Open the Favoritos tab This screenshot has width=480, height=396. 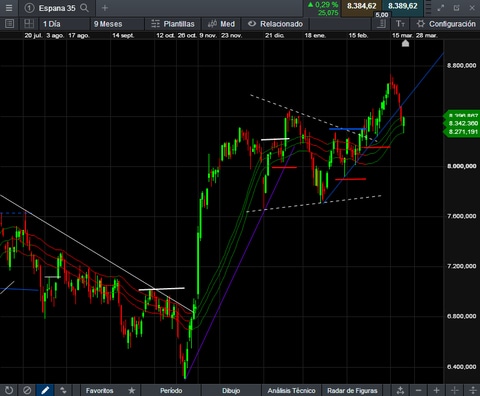(99, 390)
